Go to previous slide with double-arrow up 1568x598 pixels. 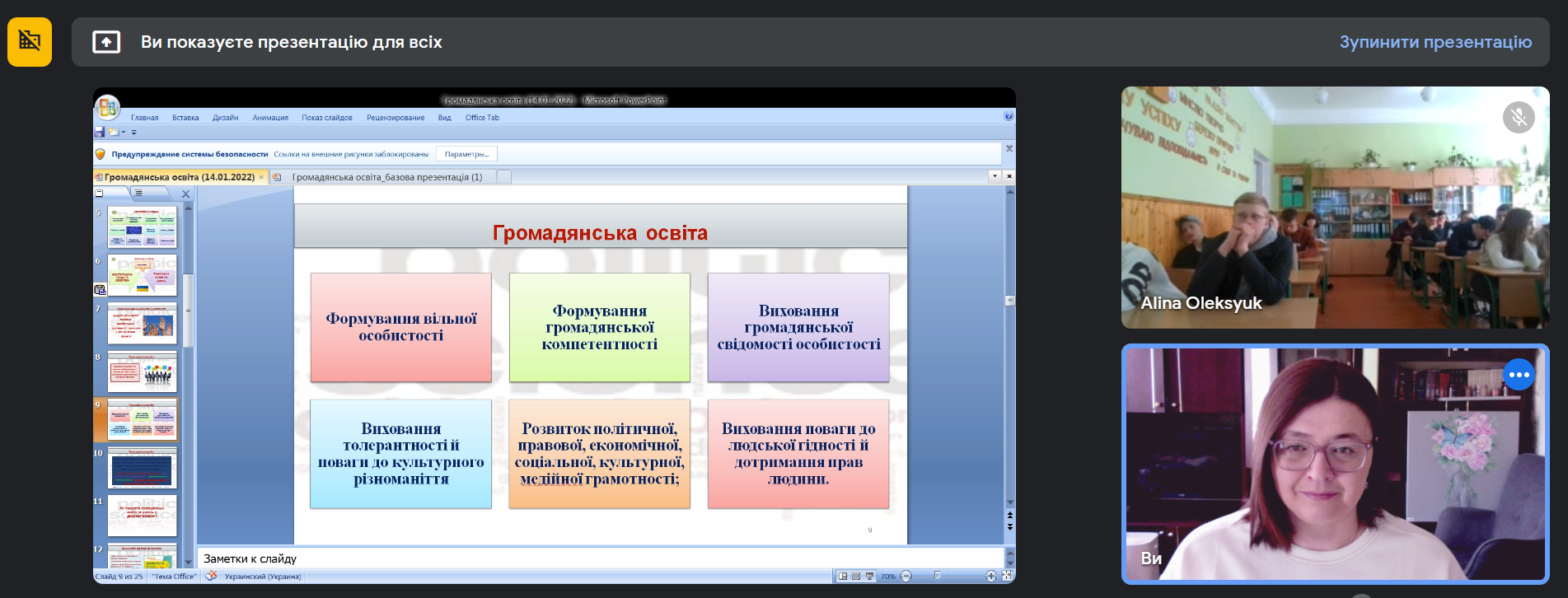[1010, 516]
